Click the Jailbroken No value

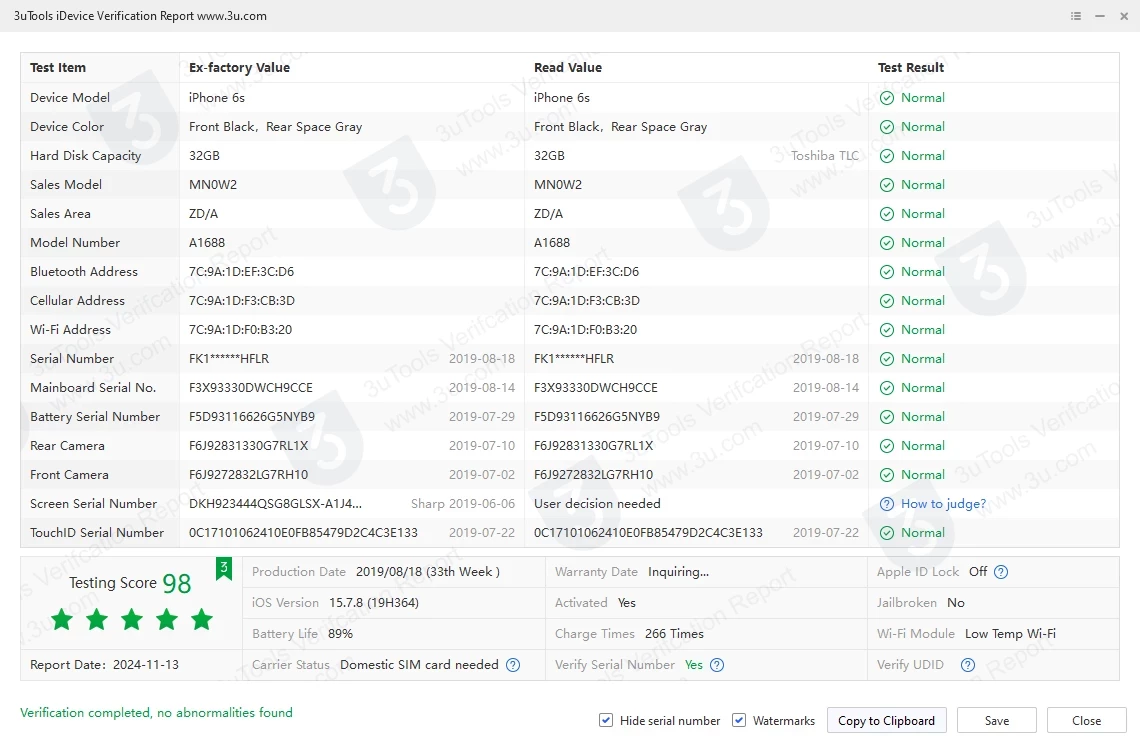click(x=955, y=603)
